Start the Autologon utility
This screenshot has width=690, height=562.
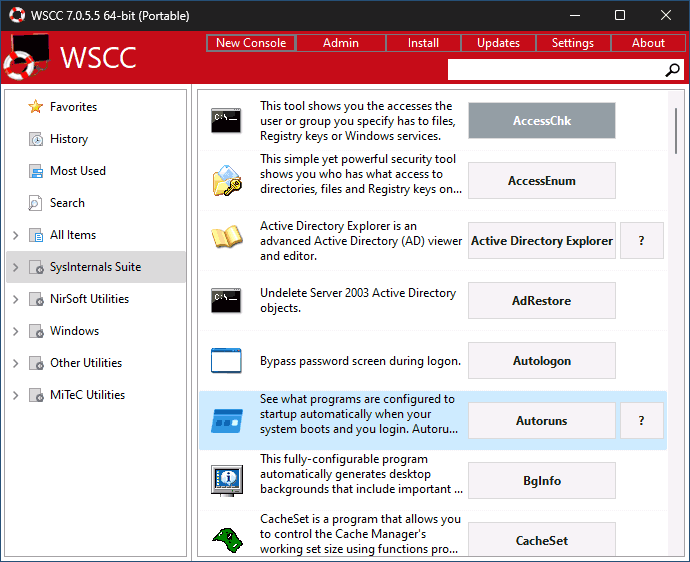click(x=542, y=361)
